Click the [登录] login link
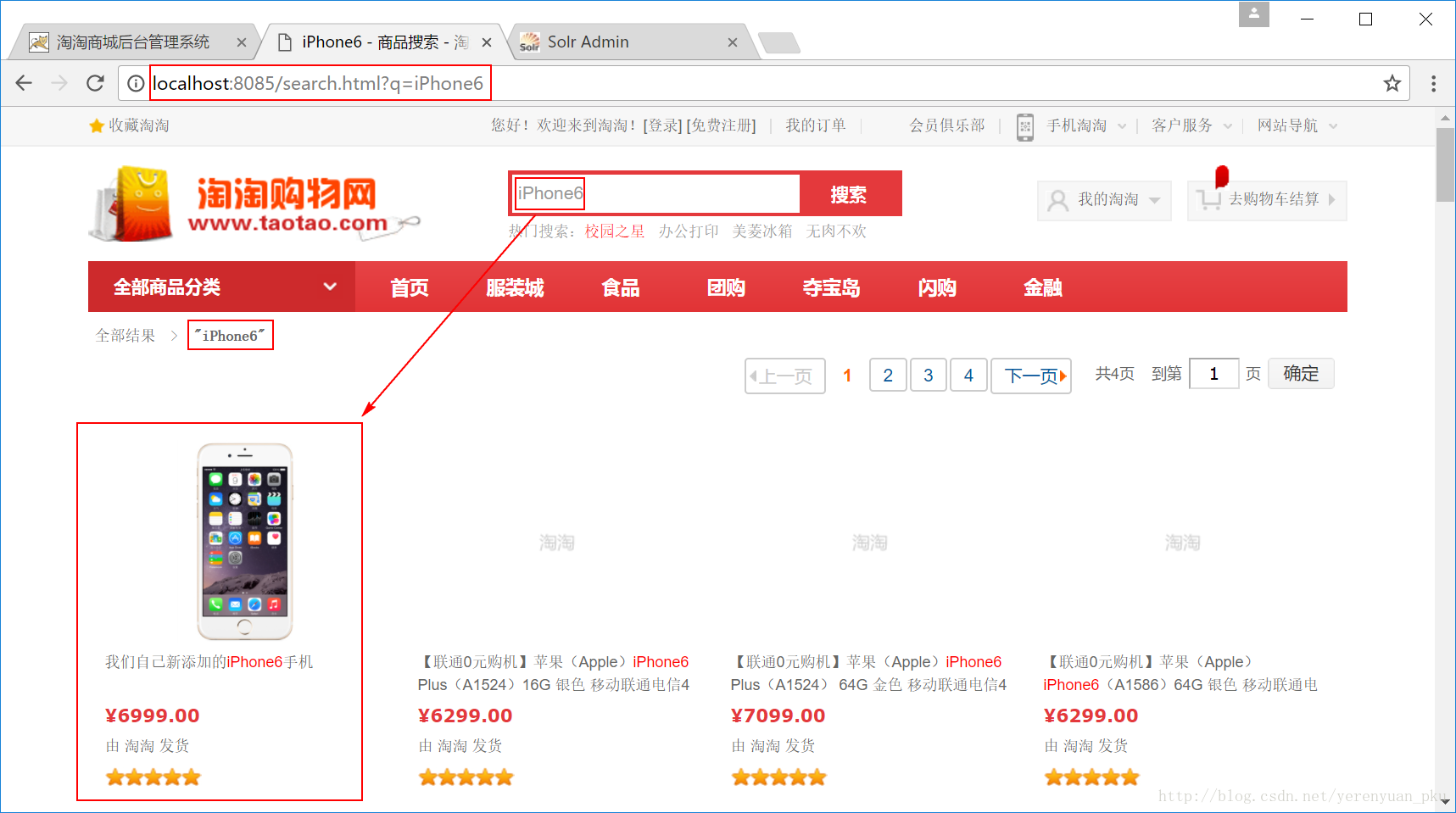1456x813 pixels. point(662,125)
